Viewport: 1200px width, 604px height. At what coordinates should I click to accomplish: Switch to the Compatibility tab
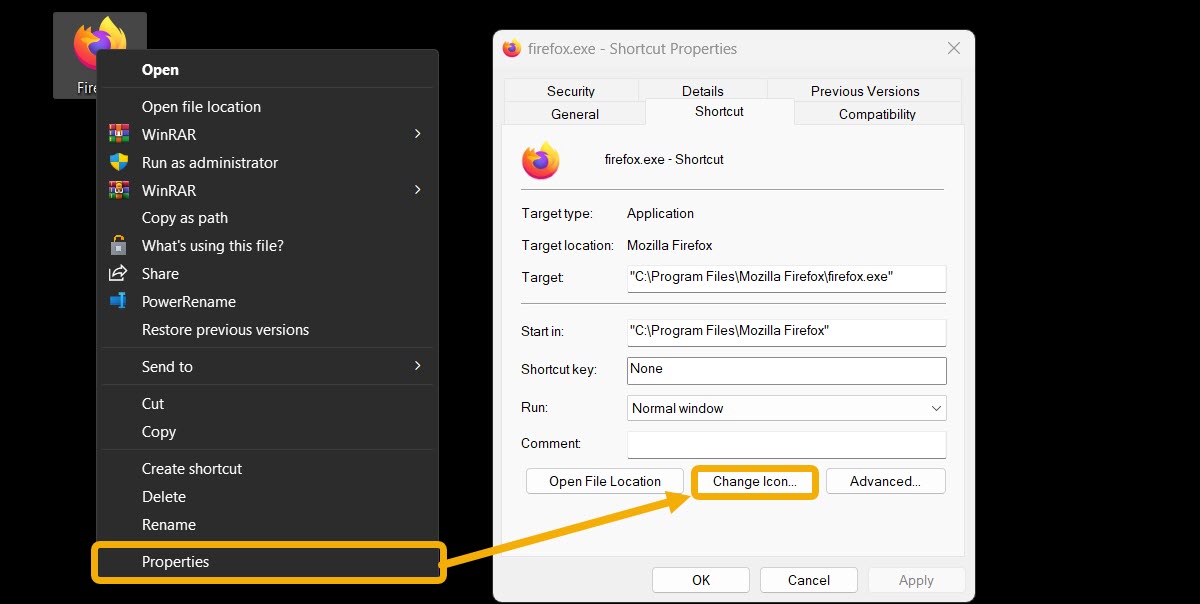pyautogui.click(x=877, y=113)
